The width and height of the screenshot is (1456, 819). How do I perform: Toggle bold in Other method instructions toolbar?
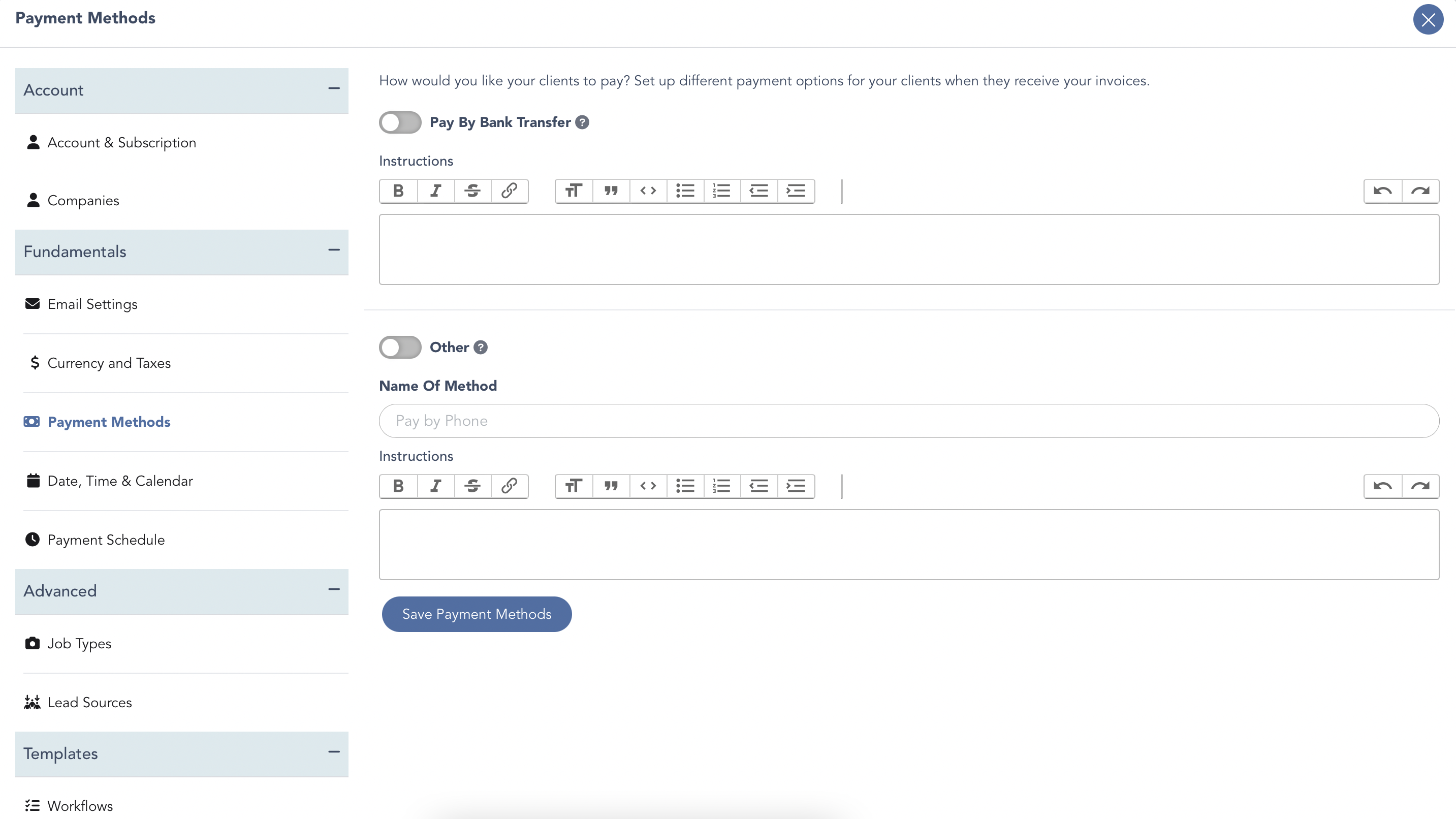pos(398,486)
